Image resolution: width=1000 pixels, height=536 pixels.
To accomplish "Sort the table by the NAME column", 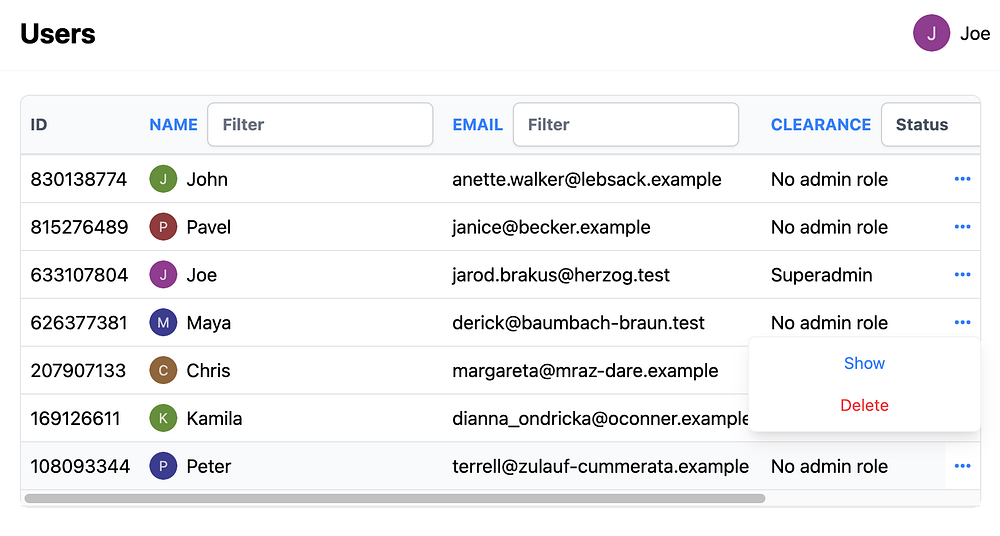I will click(173, 125).
